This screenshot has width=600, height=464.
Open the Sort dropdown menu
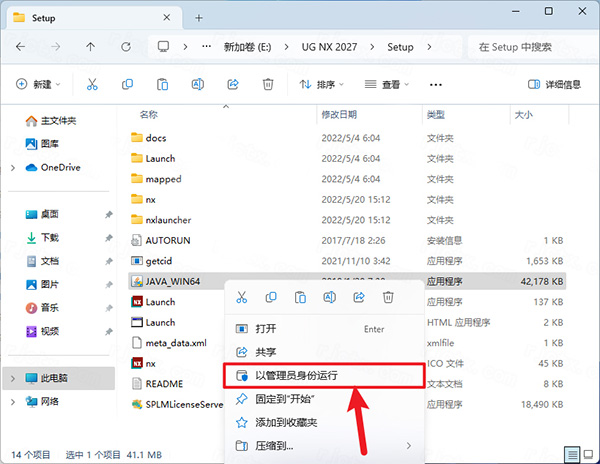[x=323, y=85]
